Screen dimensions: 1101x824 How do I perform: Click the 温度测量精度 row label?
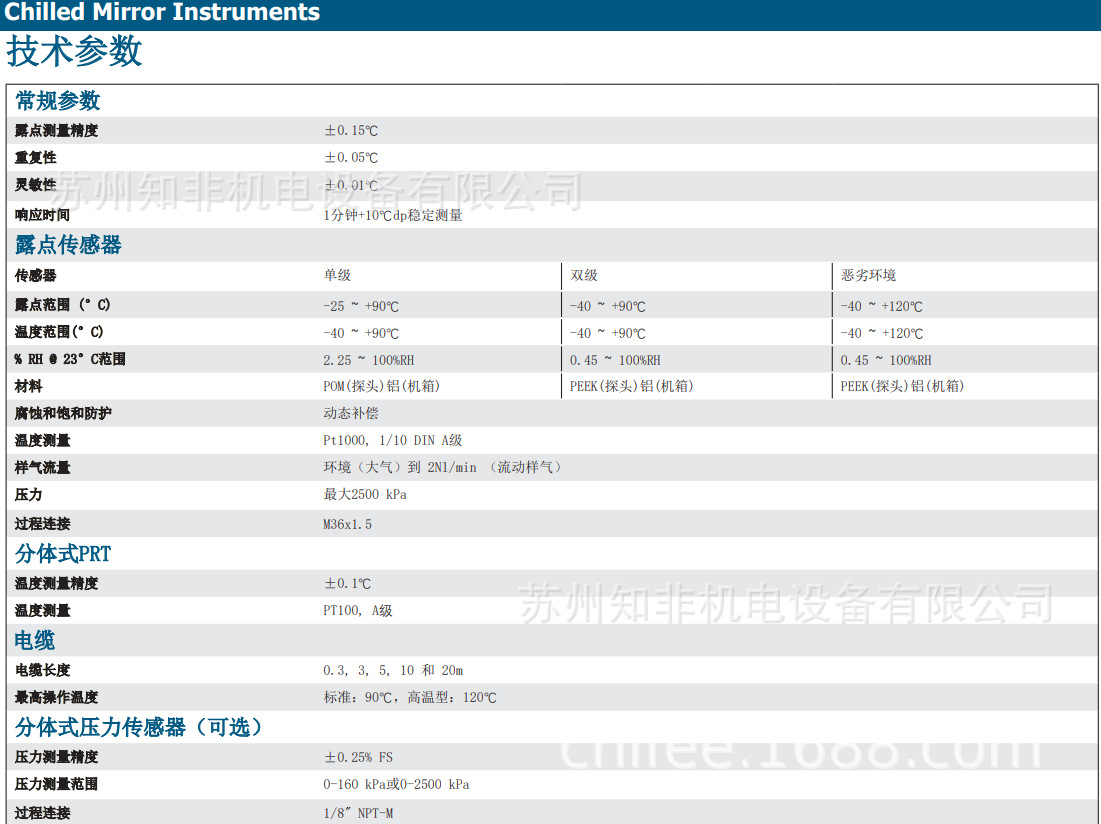click(56, 583)
